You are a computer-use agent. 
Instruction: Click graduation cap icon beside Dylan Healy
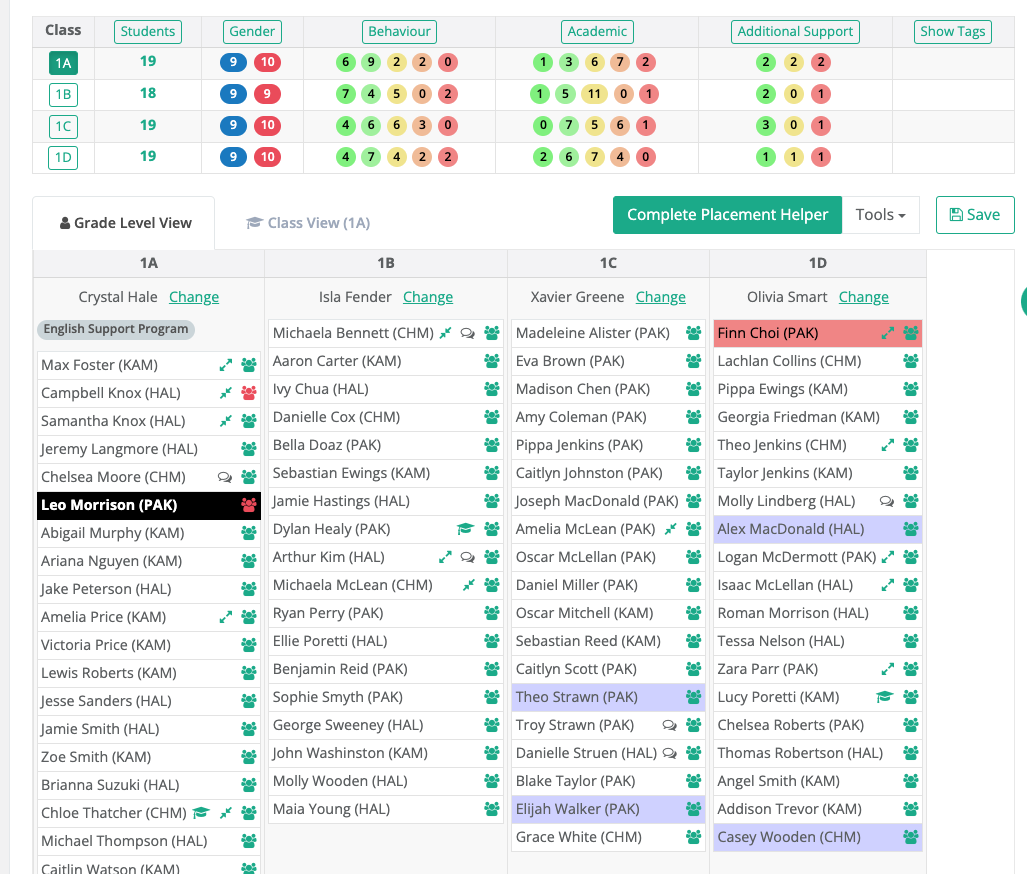[x=465, y=529]
